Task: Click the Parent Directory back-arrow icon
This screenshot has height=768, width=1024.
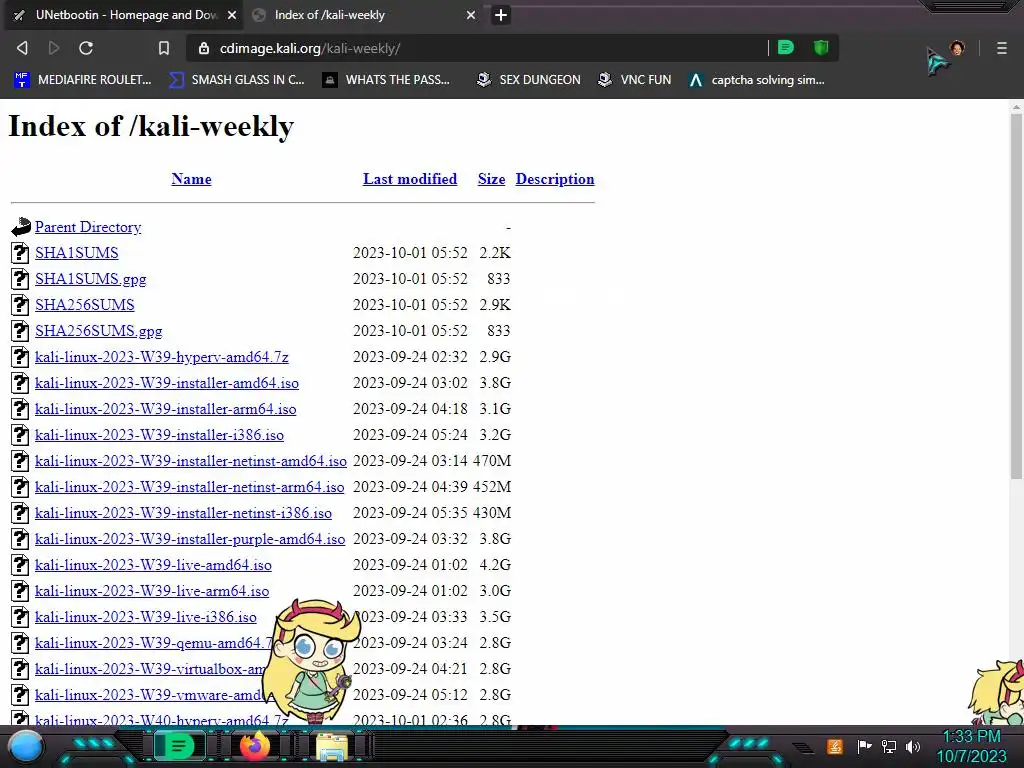Action: [x=21, y=227]
